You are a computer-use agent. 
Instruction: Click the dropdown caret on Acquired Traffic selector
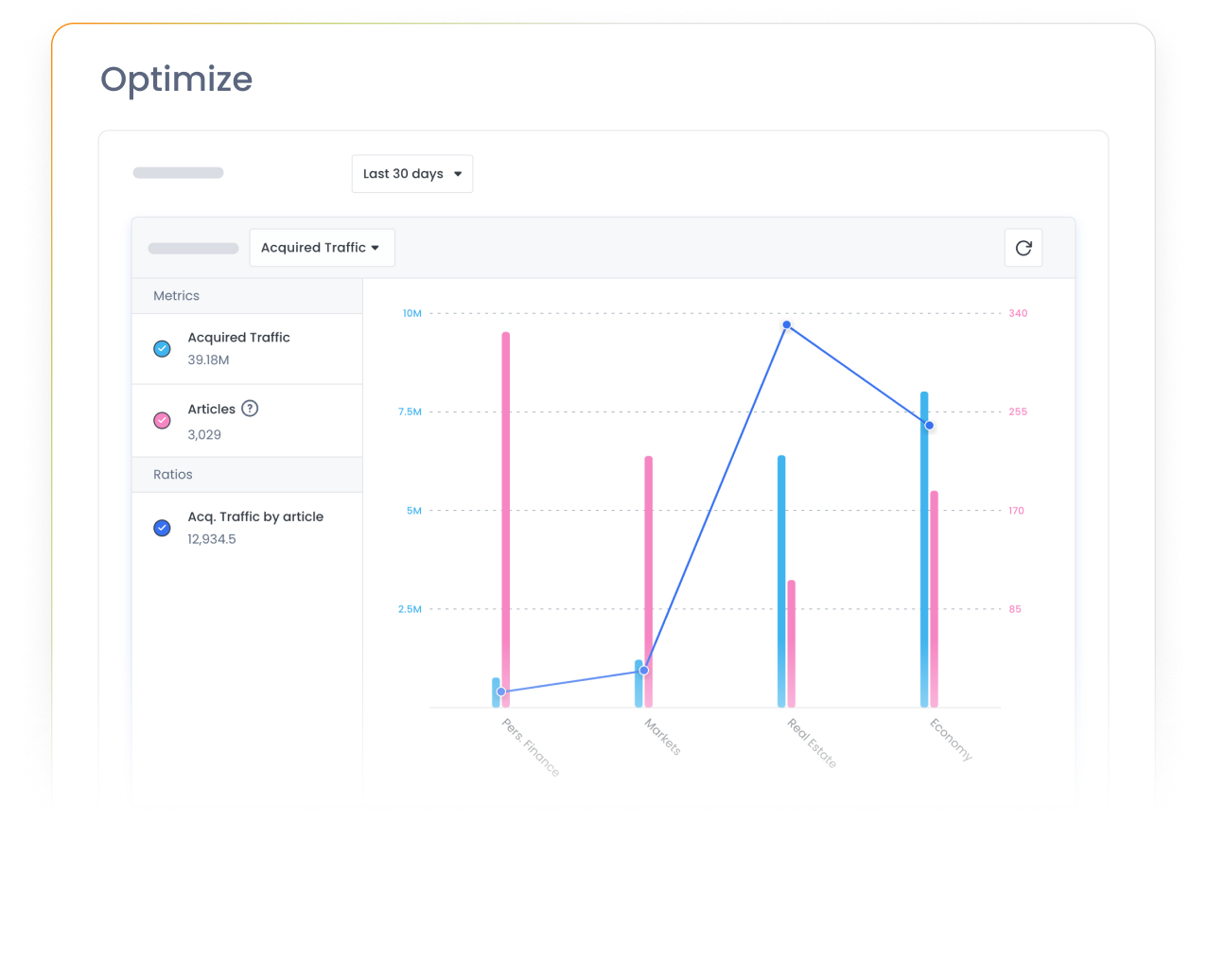click(x=376, y=247)
